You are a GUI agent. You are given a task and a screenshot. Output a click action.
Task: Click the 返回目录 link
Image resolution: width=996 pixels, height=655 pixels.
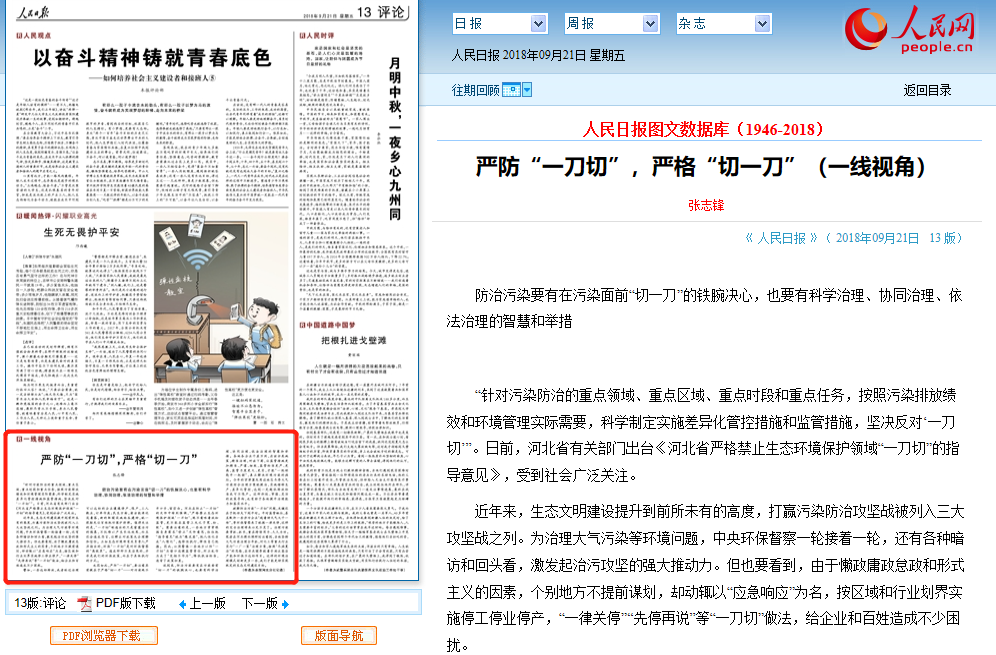tap(927, 90)
